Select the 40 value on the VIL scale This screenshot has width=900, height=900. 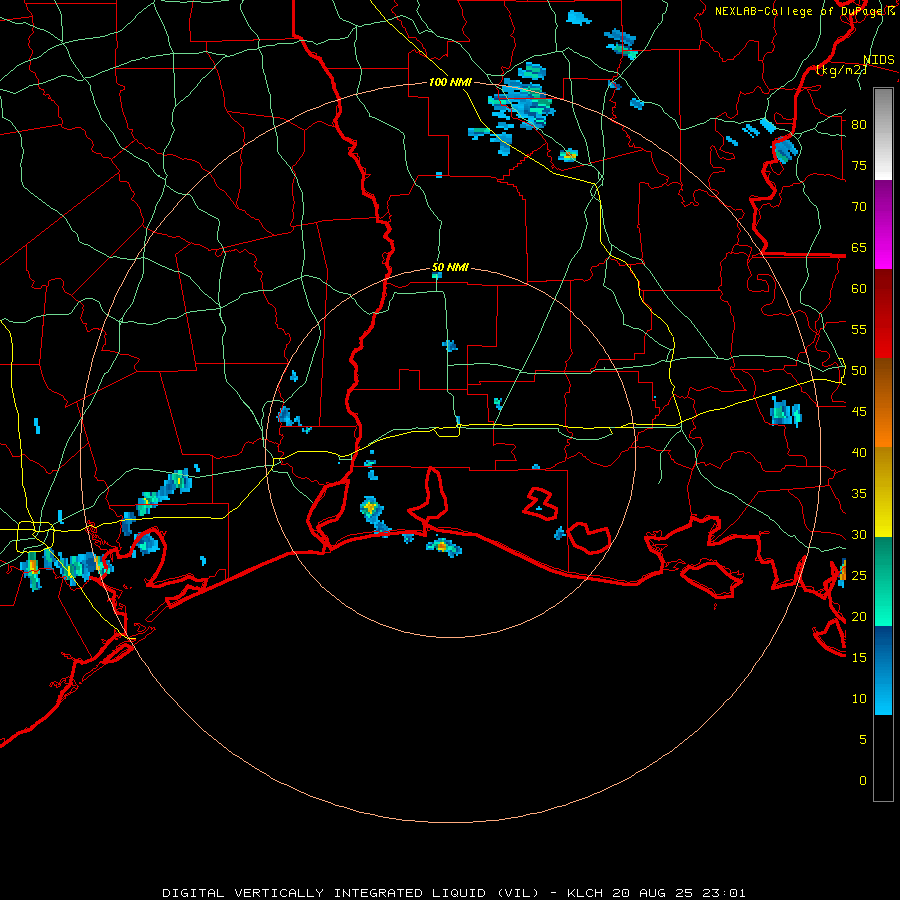(x=859, y=453)
